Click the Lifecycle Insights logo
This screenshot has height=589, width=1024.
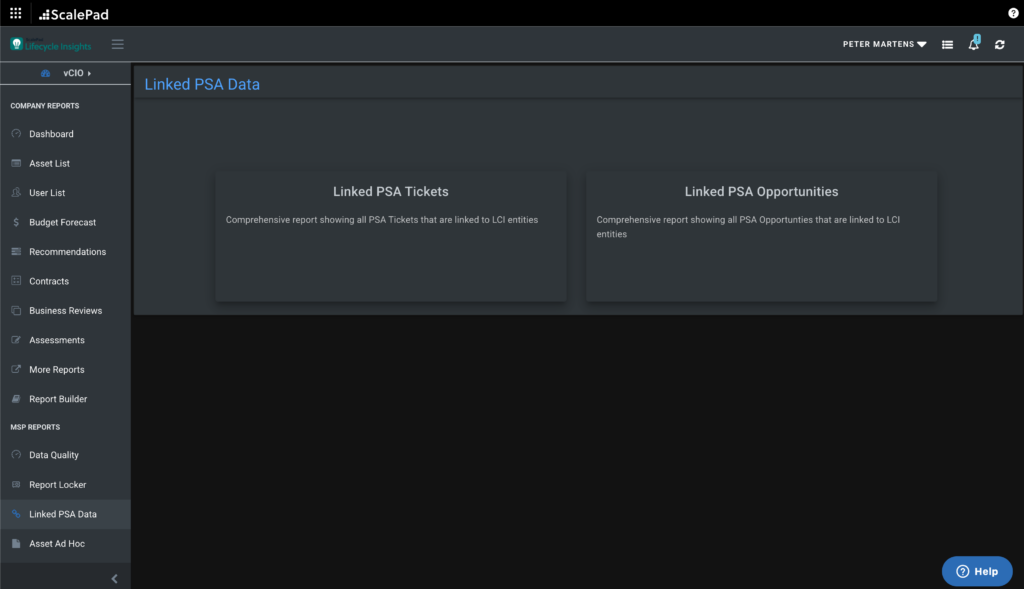51,44
